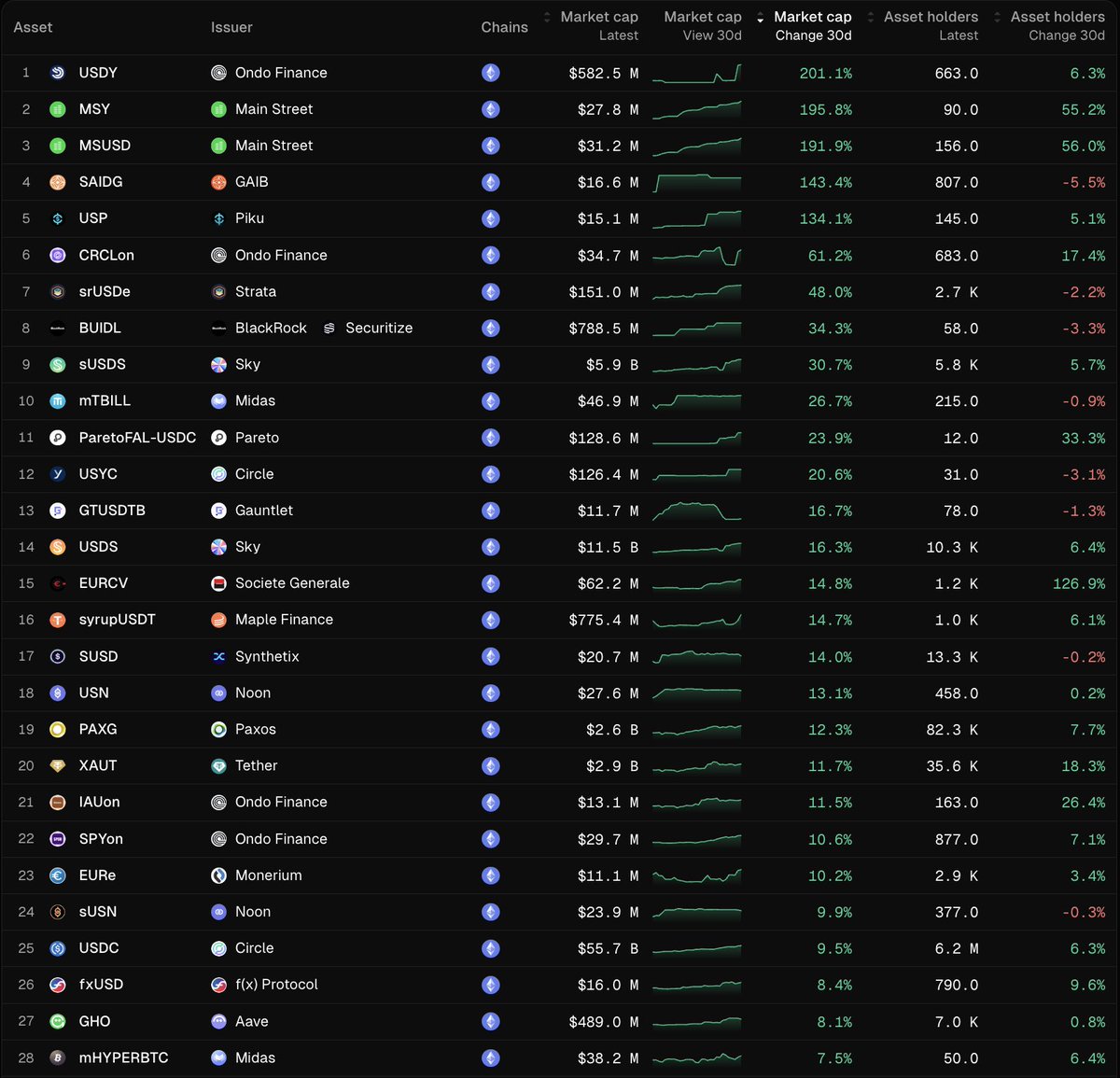The height and width of the screenshot is (1078, 1120).
Task: Click the Ondo Finance issuer icon for USDY
Action: point(218,73)
